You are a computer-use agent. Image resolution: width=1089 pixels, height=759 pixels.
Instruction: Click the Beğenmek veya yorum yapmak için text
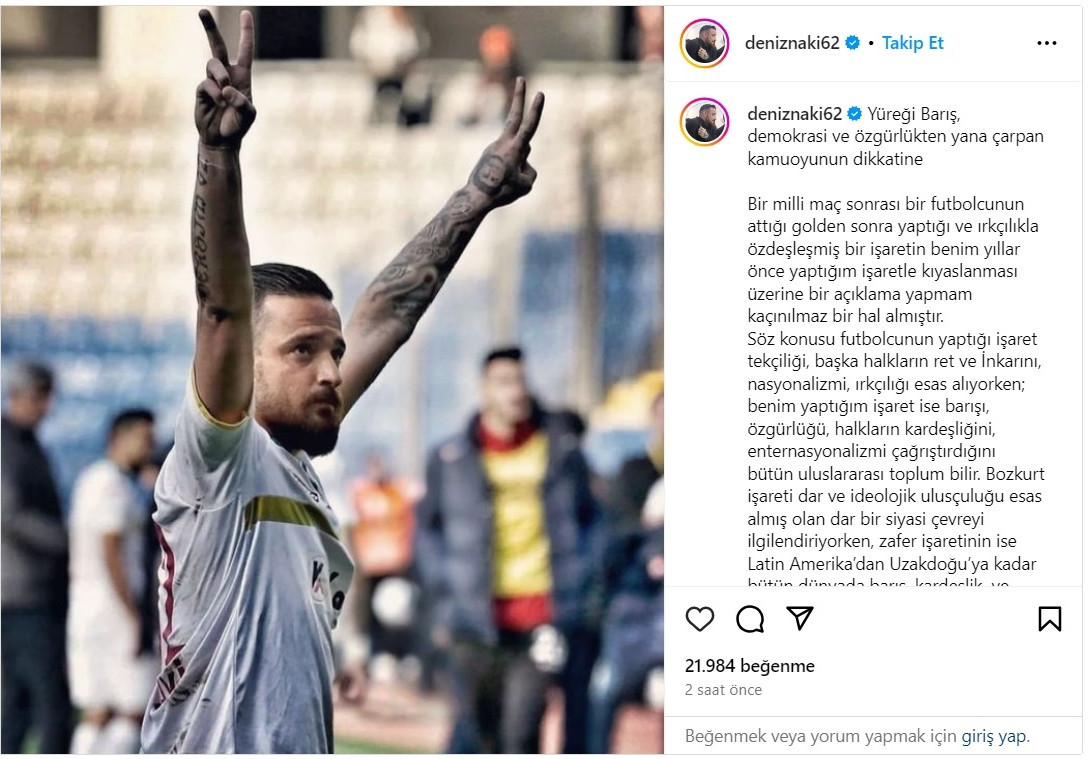click(x=822, y=736)
